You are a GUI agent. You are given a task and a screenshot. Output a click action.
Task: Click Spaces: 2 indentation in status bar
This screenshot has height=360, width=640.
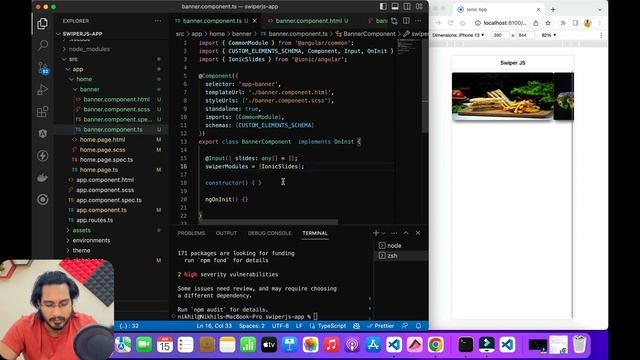click(x=251, y=326)
